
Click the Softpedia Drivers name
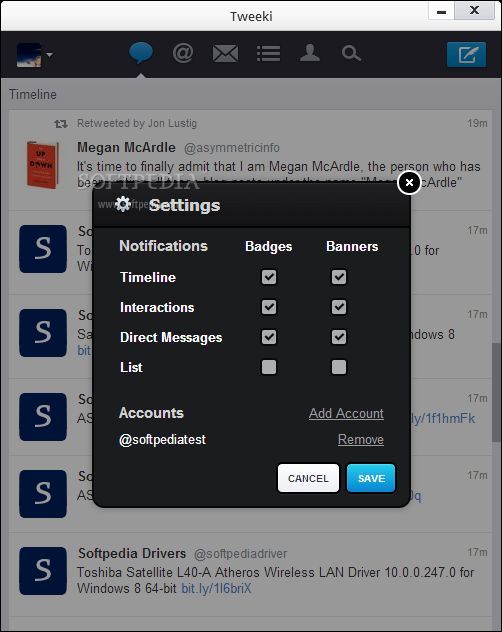click(x=132, y=553)
